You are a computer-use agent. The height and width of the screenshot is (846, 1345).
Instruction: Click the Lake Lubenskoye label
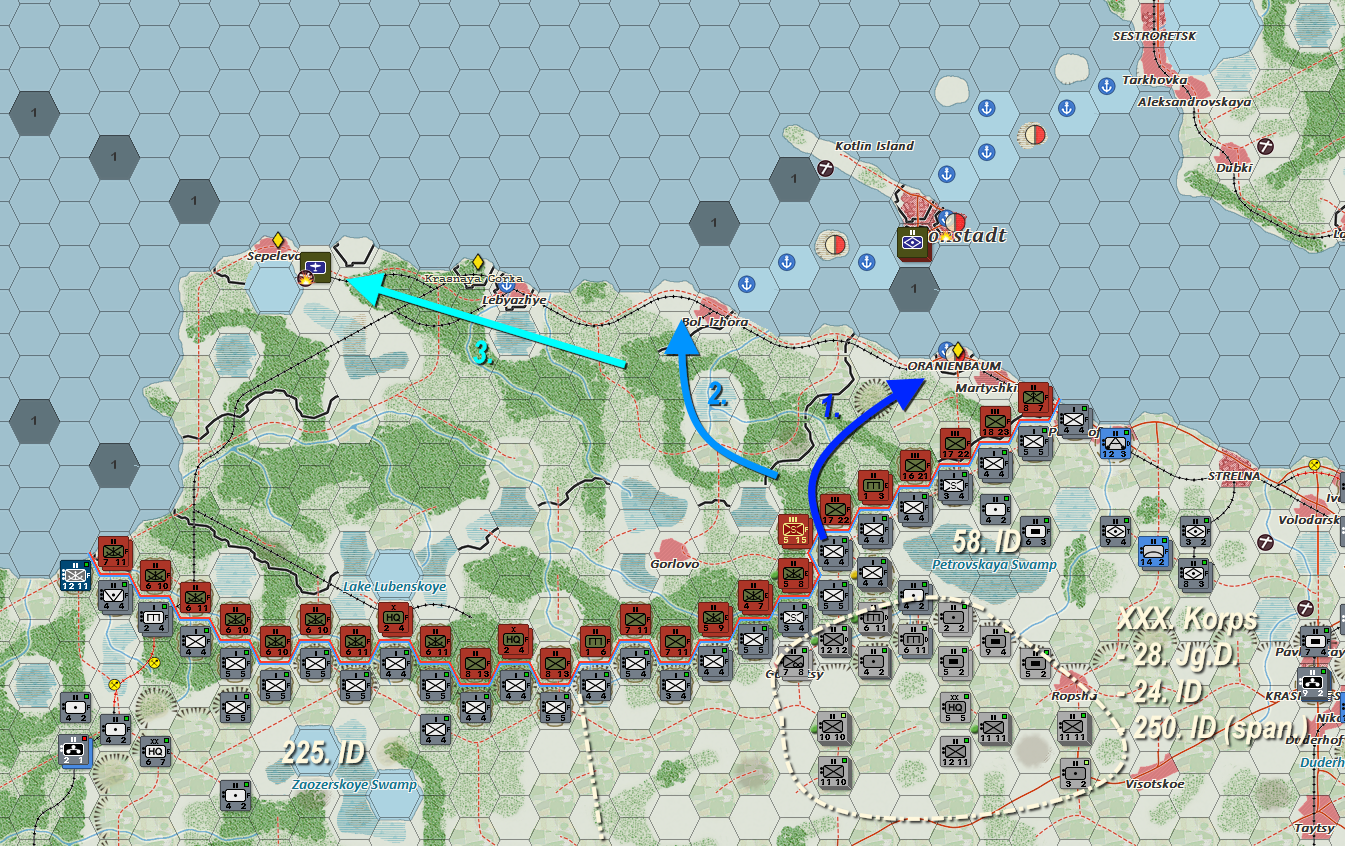(394, 586)
